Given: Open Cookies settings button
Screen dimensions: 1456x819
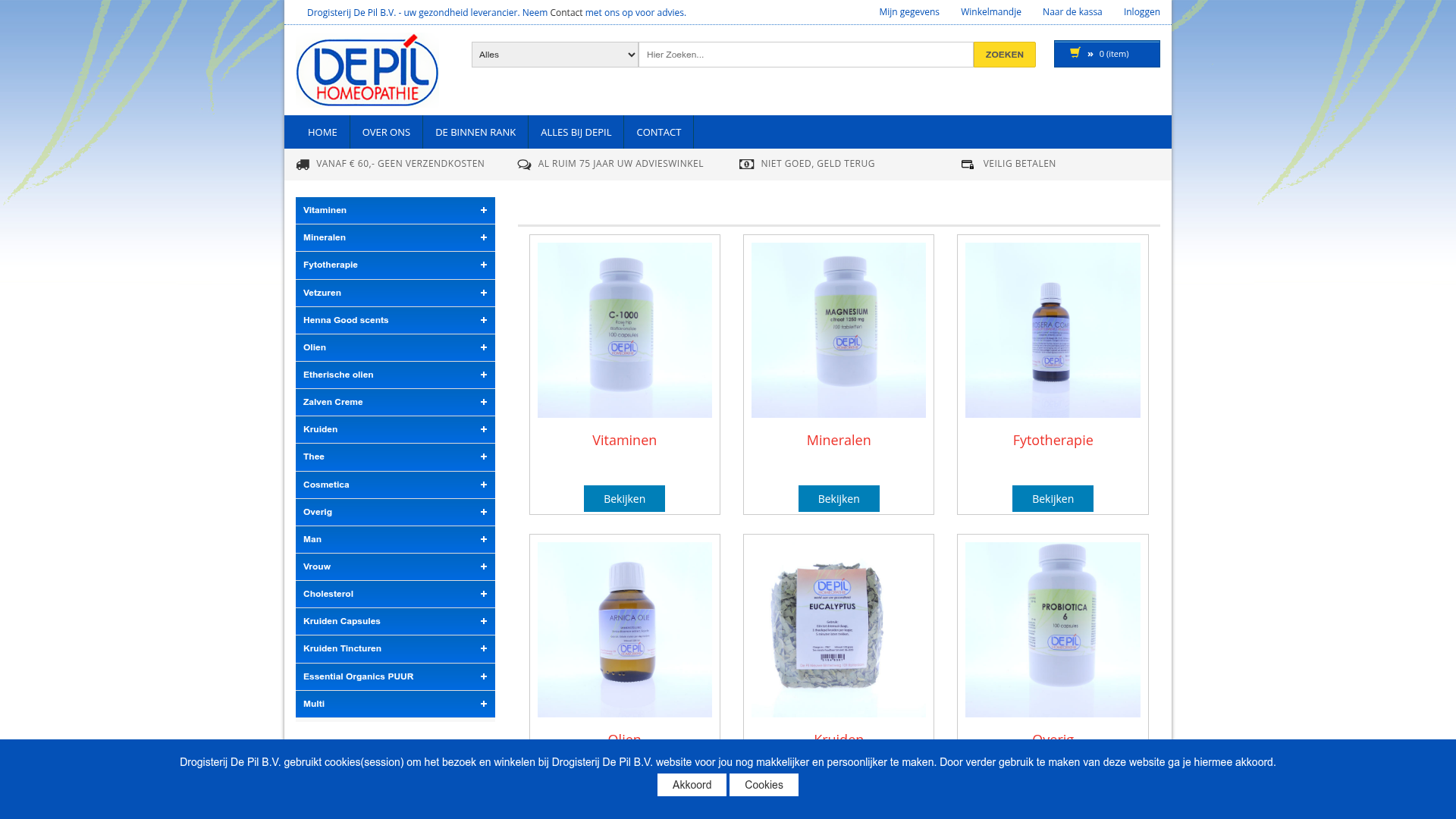Looking at the screenshot, I should point(764,785).
